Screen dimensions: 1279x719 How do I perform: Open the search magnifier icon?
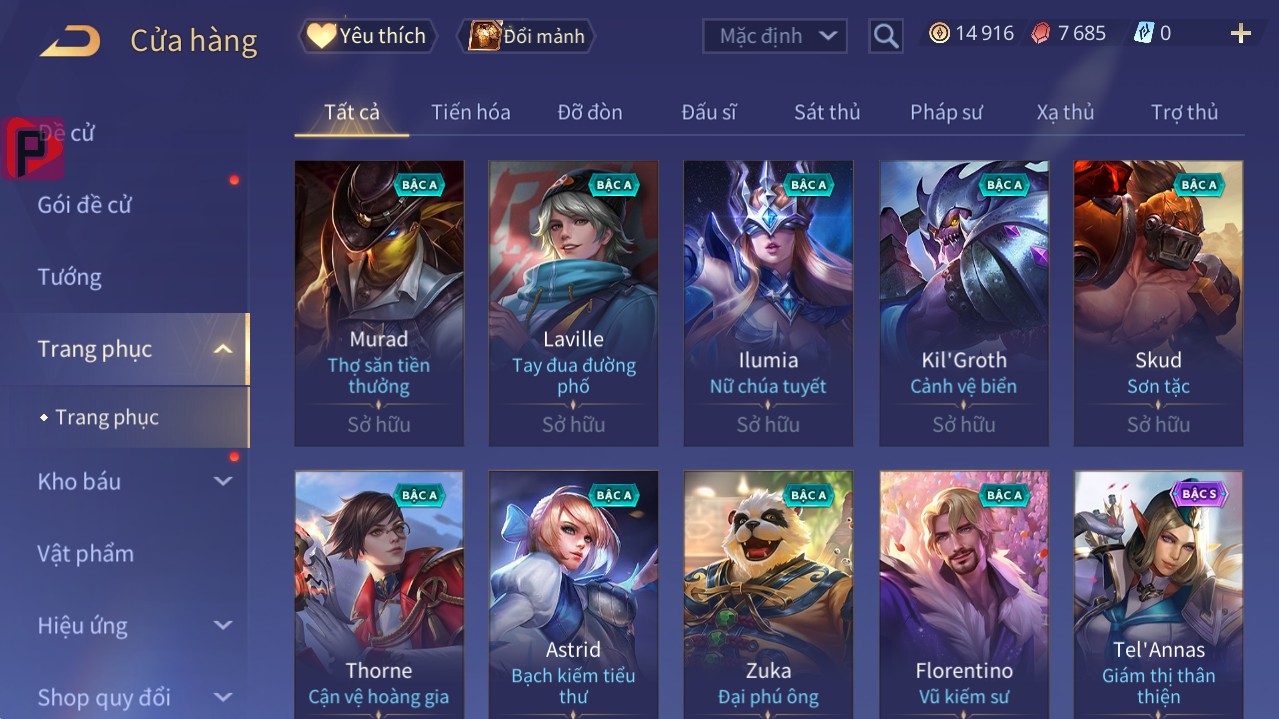tap(886, 36)
